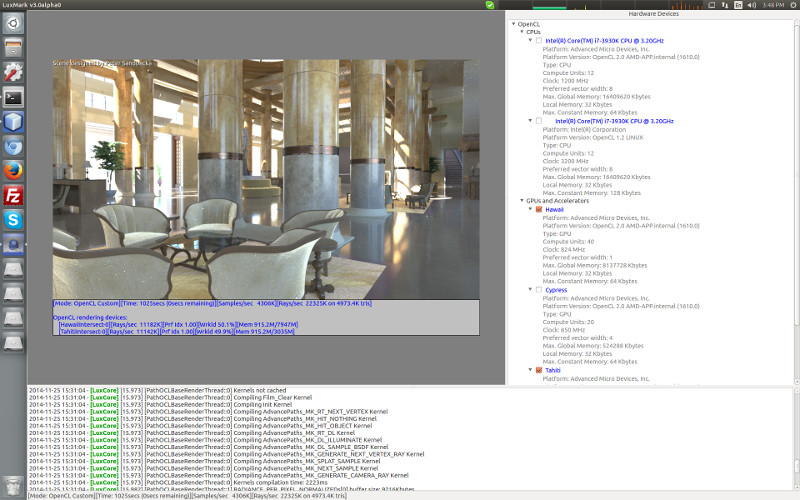Open the sound volume indicator
The height and width of the screenshot is (500, 800).
pyautogui.click(x=752, y=5)
